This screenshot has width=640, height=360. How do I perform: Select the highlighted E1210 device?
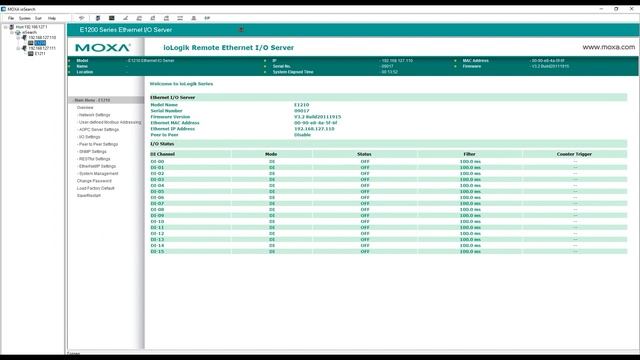[40, 43]
